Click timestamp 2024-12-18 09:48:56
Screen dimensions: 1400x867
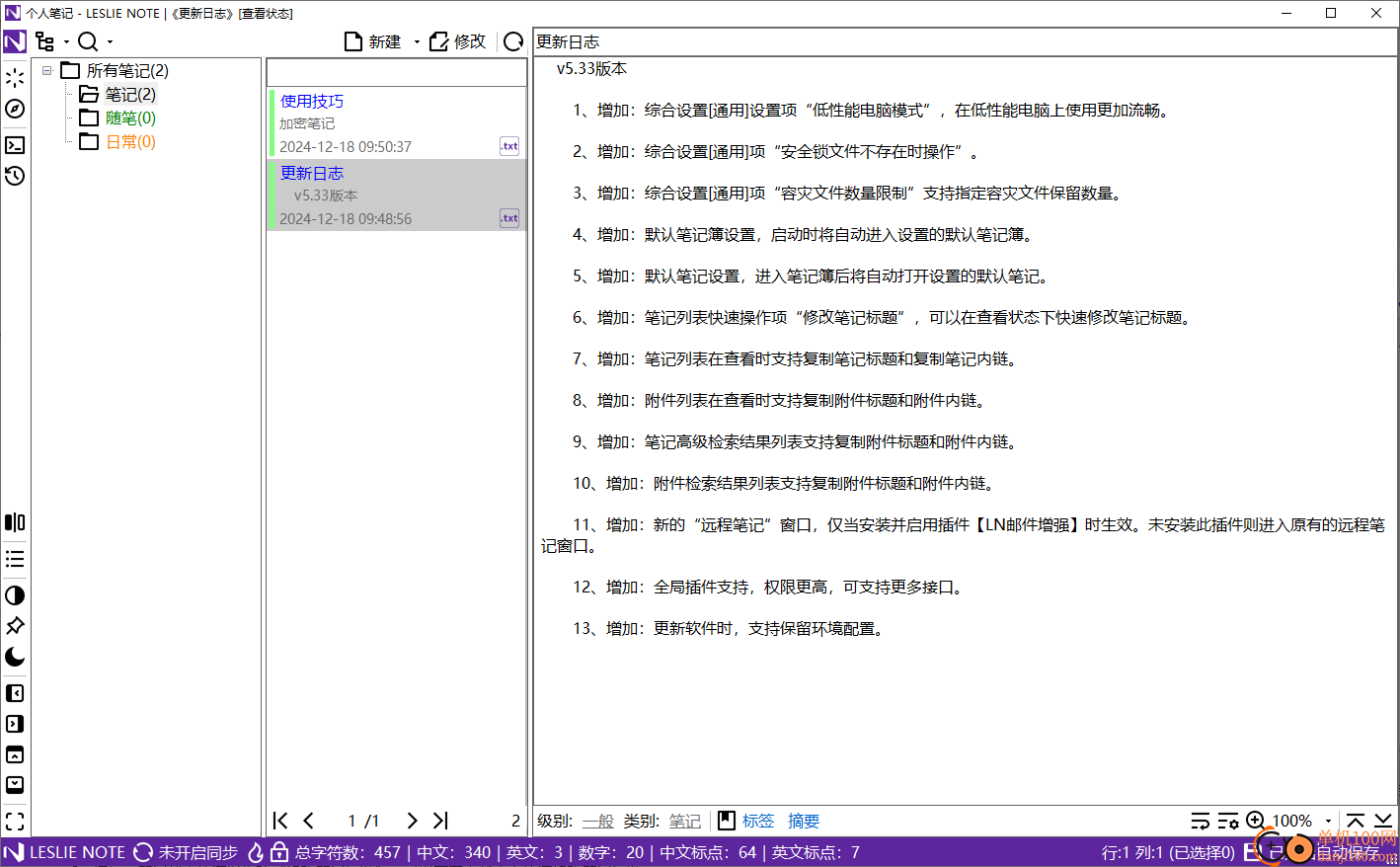click(346, 219)
